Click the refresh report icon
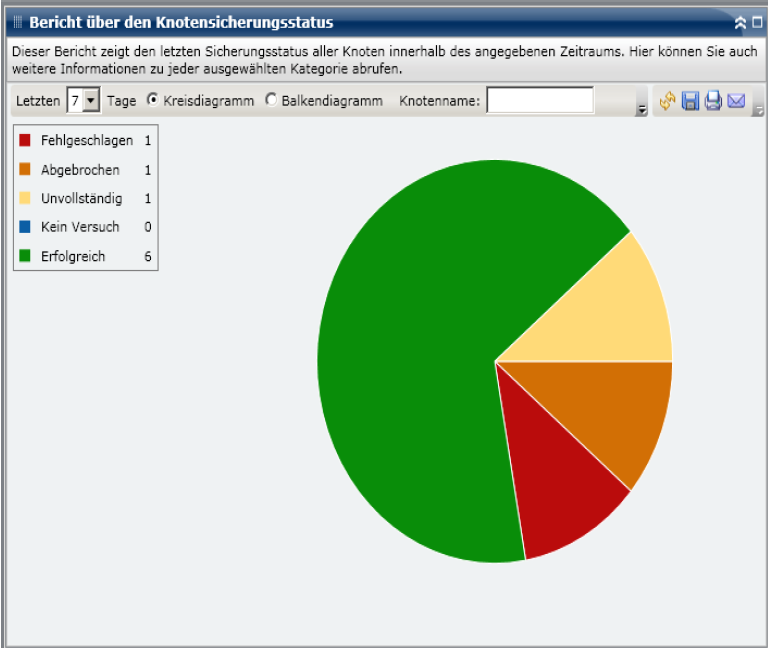The height and width of the screenshot is (648, 768). coord(667,101)
